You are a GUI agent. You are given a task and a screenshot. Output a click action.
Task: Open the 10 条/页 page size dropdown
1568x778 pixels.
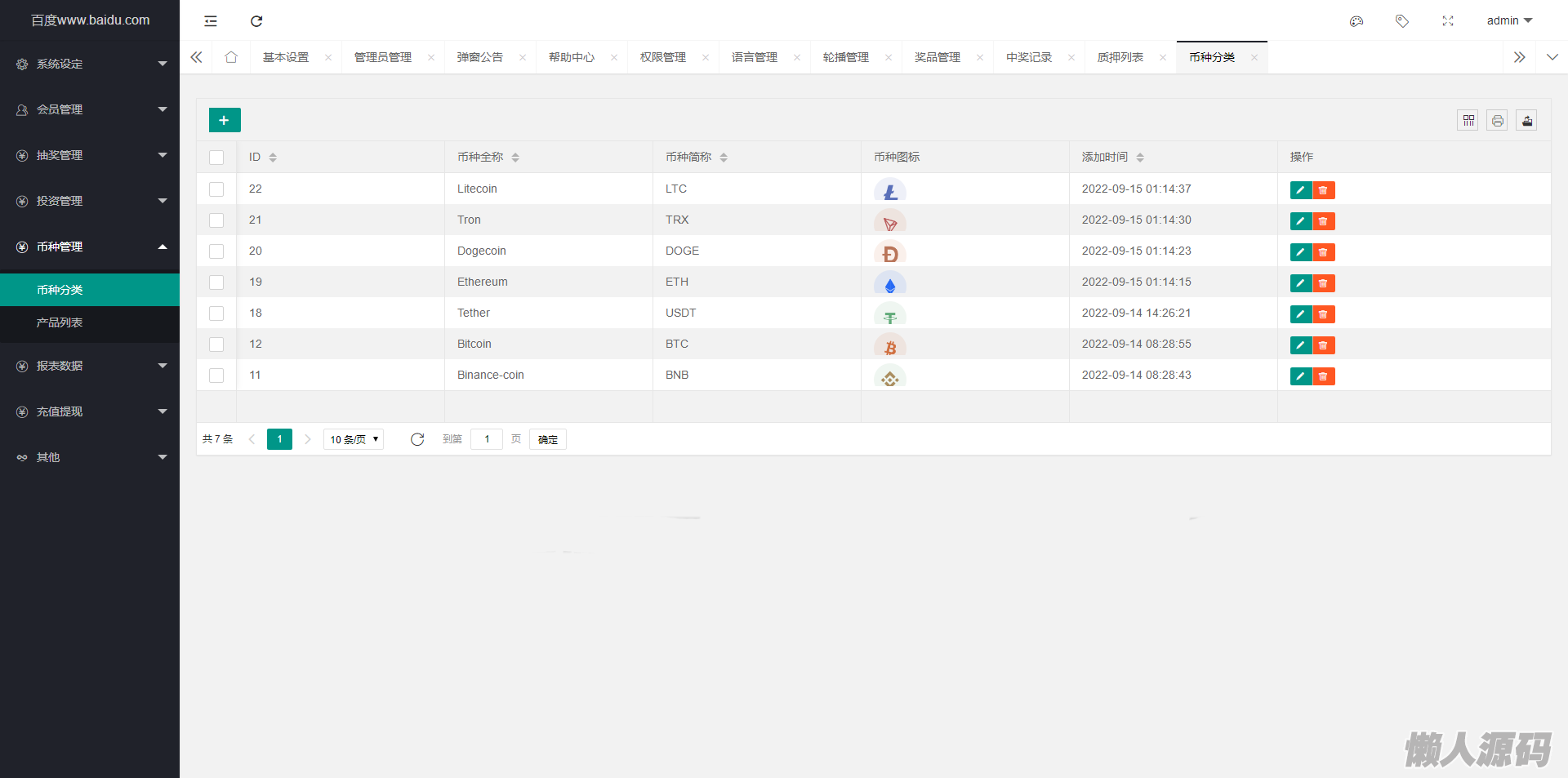pyautogui.click(x=354, y=439)
